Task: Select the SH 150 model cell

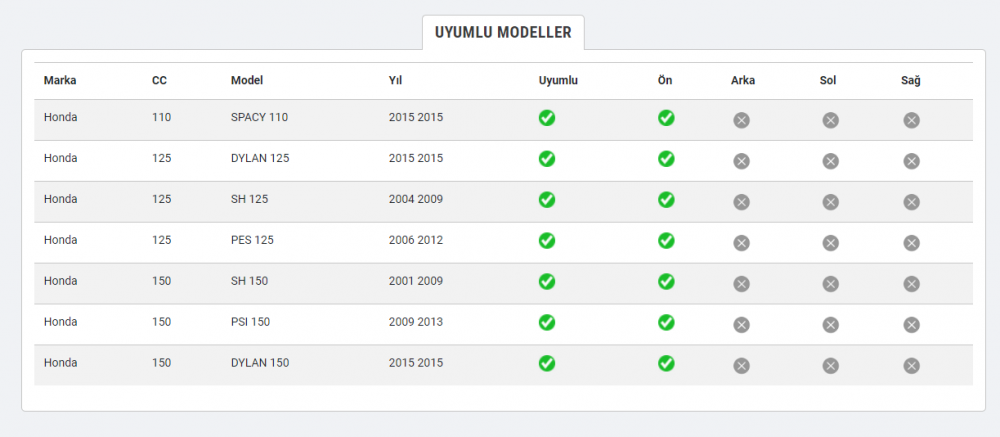Action: click(249, 281)
